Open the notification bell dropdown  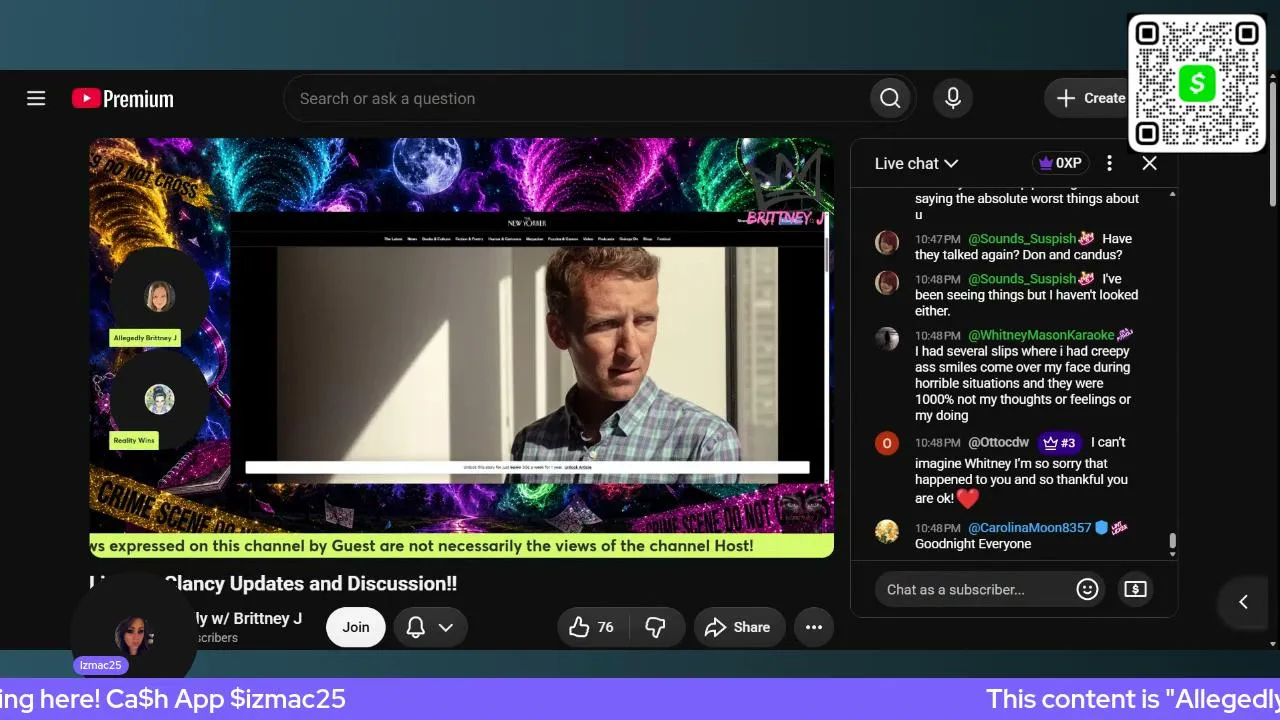(430, 627)
